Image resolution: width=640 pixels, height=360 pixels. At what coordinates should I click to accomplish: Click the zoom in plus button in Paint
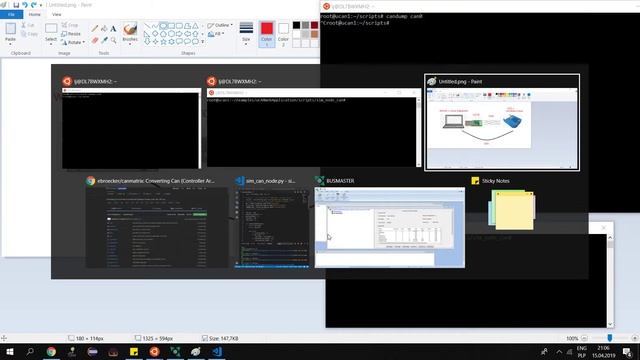coord(634,338)
